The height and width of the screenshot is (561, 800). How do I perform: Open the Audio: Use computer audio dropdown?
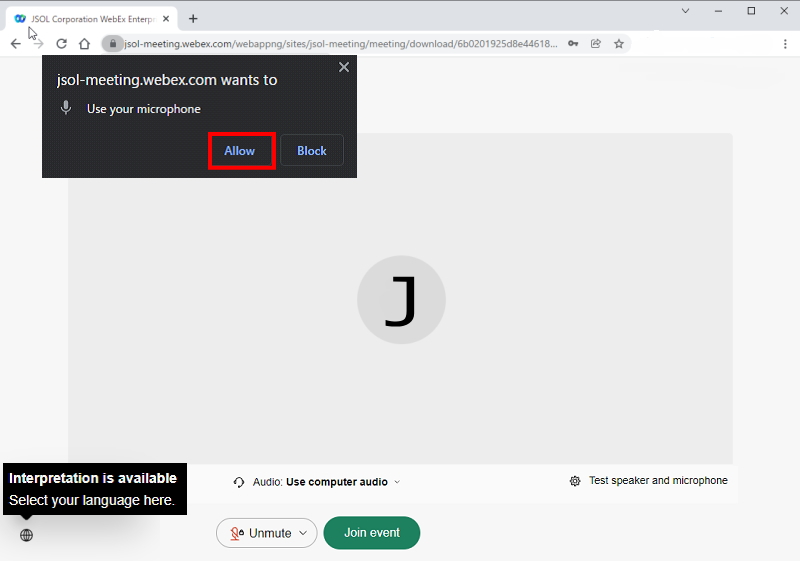(x=318, y=482)
